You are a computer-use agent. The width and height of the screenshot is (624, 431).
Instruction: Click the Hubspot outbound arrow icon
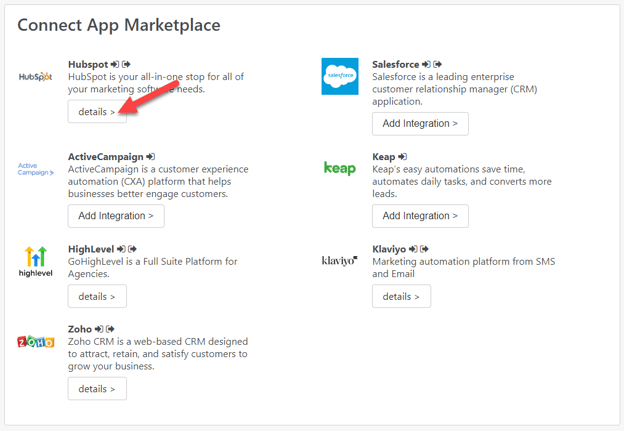(126, 64)
